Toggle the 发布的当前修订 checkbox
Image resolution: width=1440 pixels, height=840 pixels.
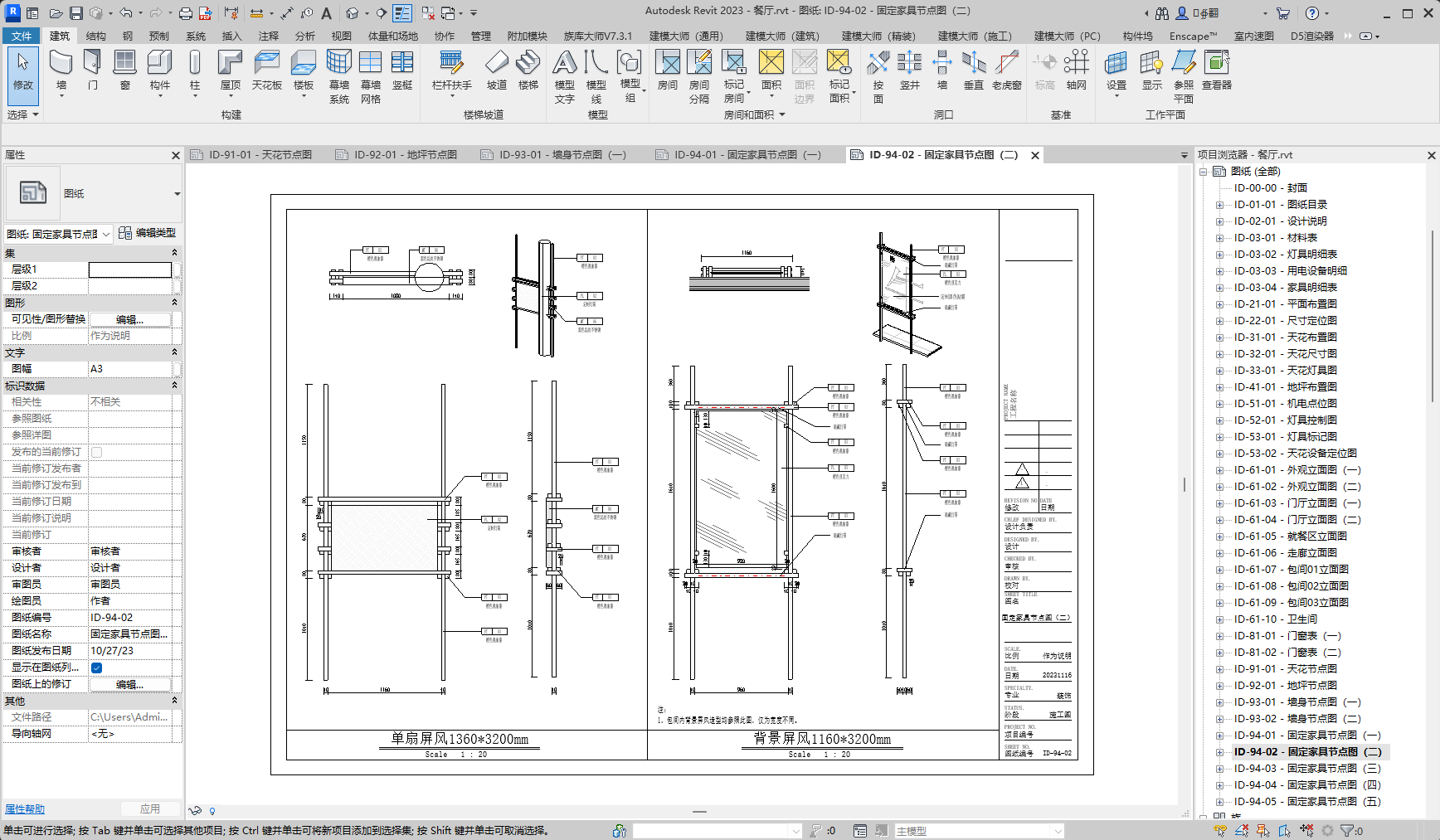click(x=97, y=452)
